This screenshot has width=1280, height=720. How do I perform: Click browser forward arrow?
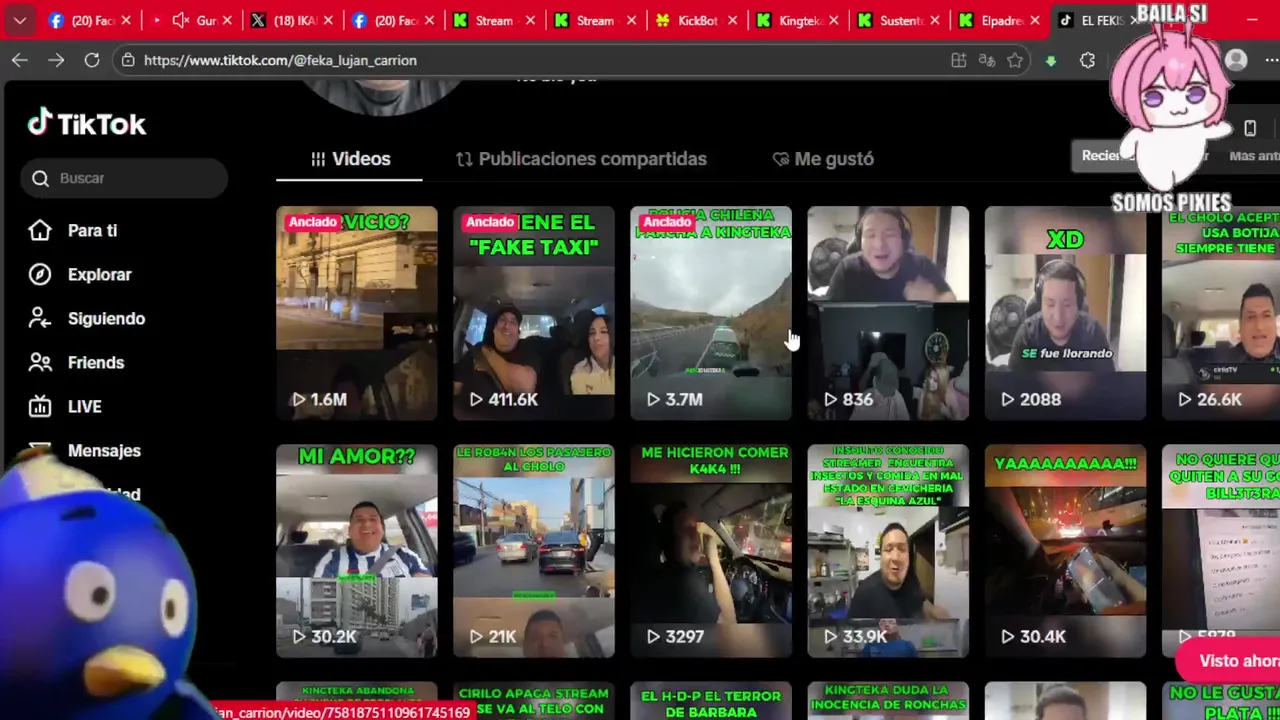pyautogui.click(x=56, y=60)
